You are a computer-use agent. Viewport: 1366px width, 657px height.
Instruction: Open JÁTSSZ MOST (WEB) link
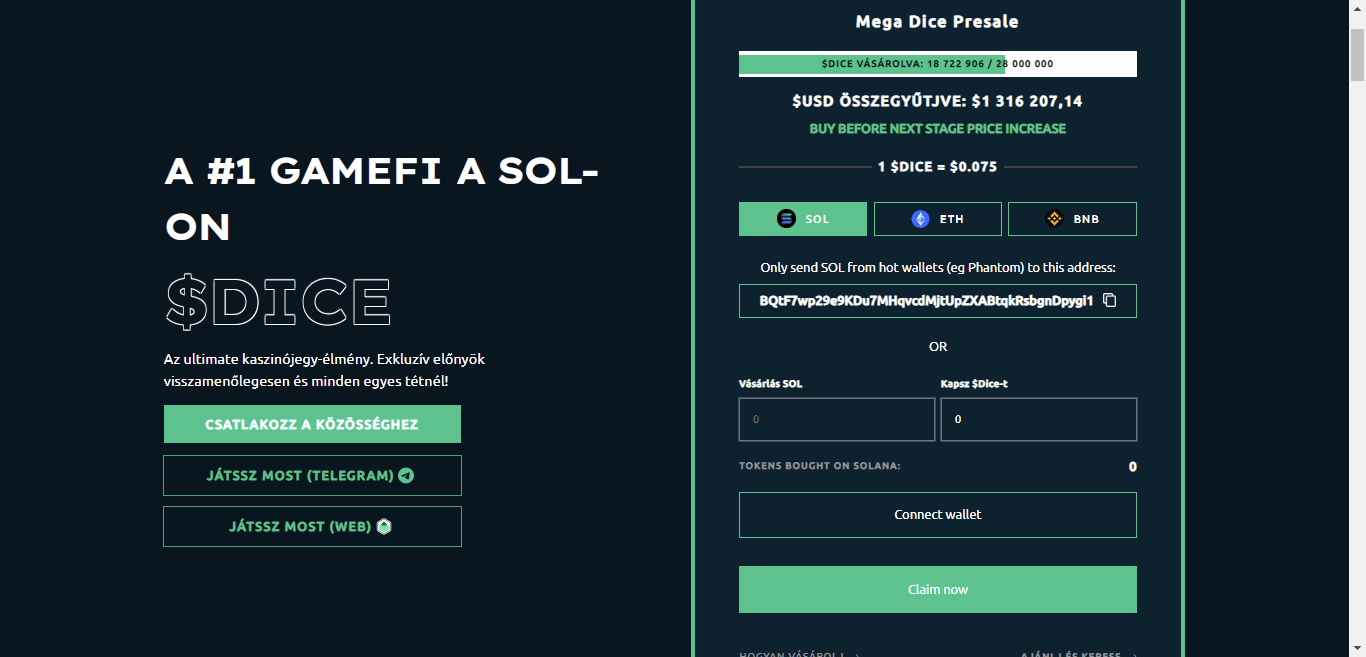(312, 526)
